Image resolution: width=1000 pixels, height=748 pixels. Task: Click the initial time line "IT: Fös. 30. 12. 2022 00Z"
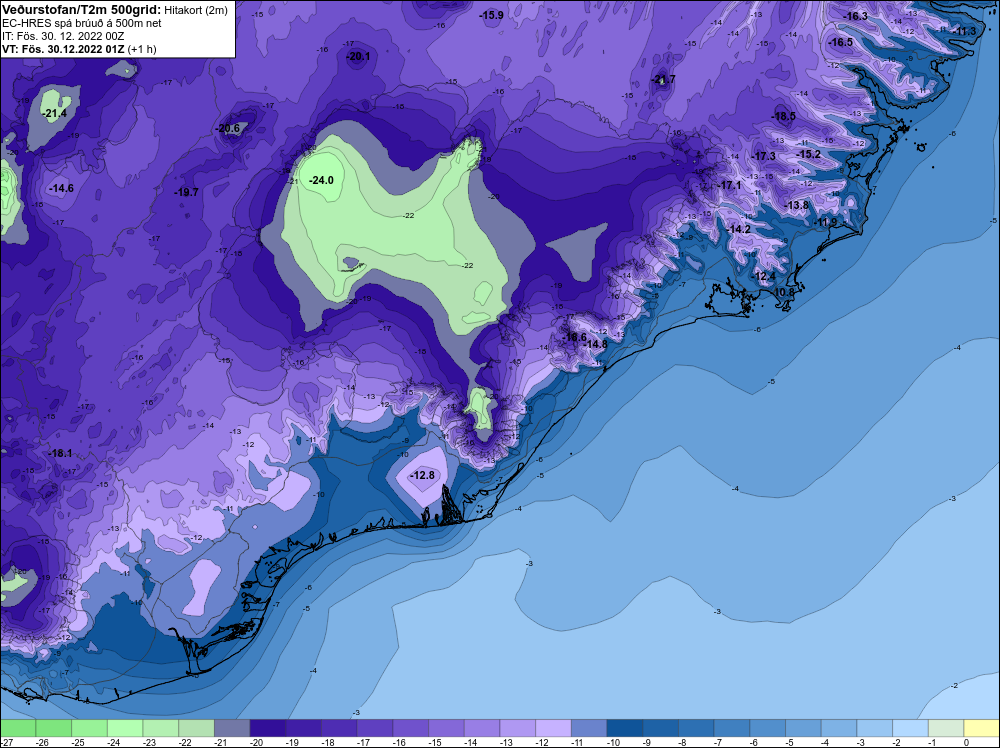coord(63,36)
